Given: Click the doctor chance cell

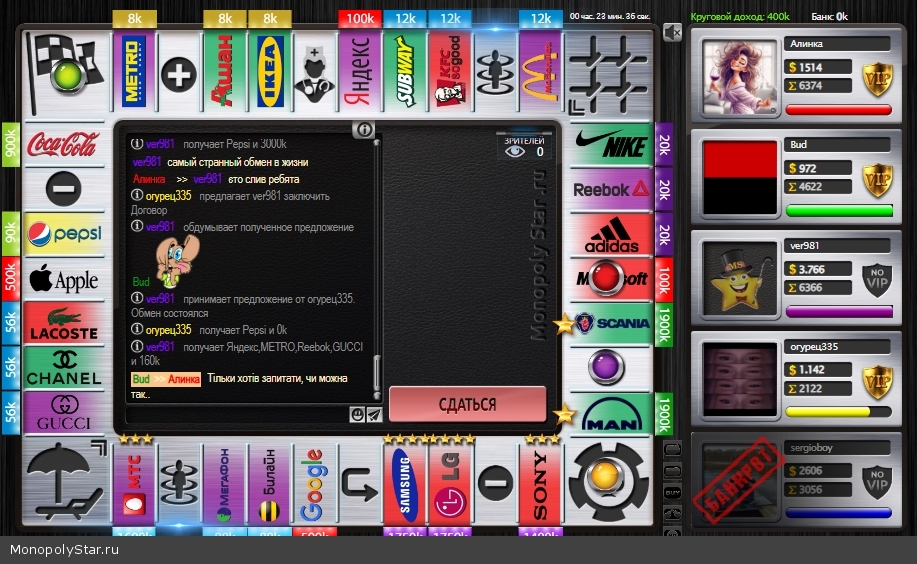Looking at the screenshot, I should [x=315, y=74].
